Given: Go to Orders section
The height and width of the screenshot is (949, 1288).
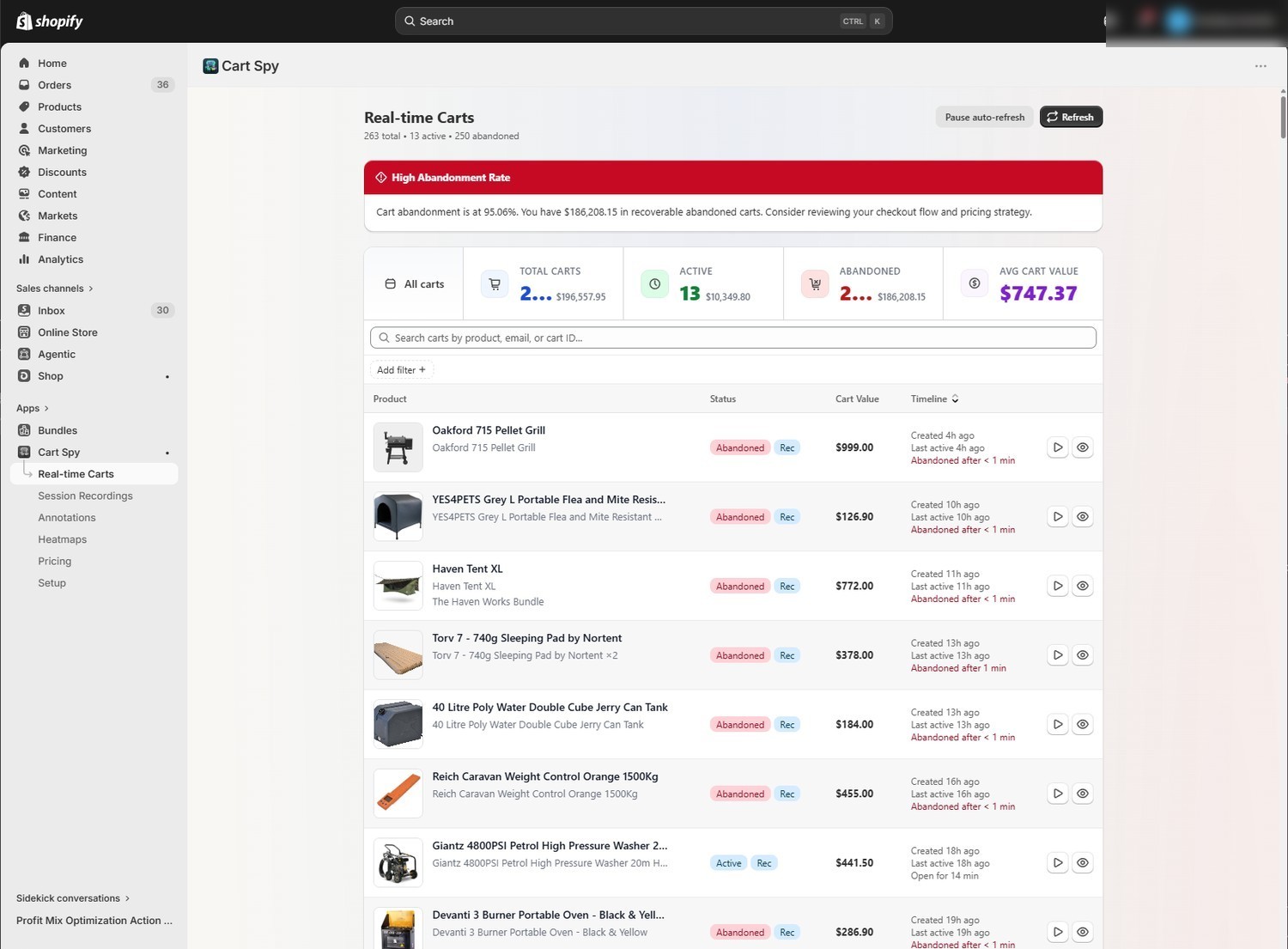Looking at the screenshot, I should [54, 85].
